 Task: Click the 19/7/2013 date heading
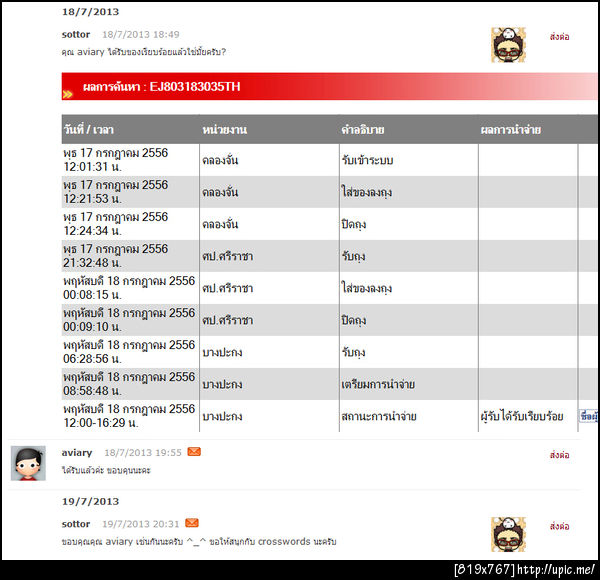pos(90,502)
